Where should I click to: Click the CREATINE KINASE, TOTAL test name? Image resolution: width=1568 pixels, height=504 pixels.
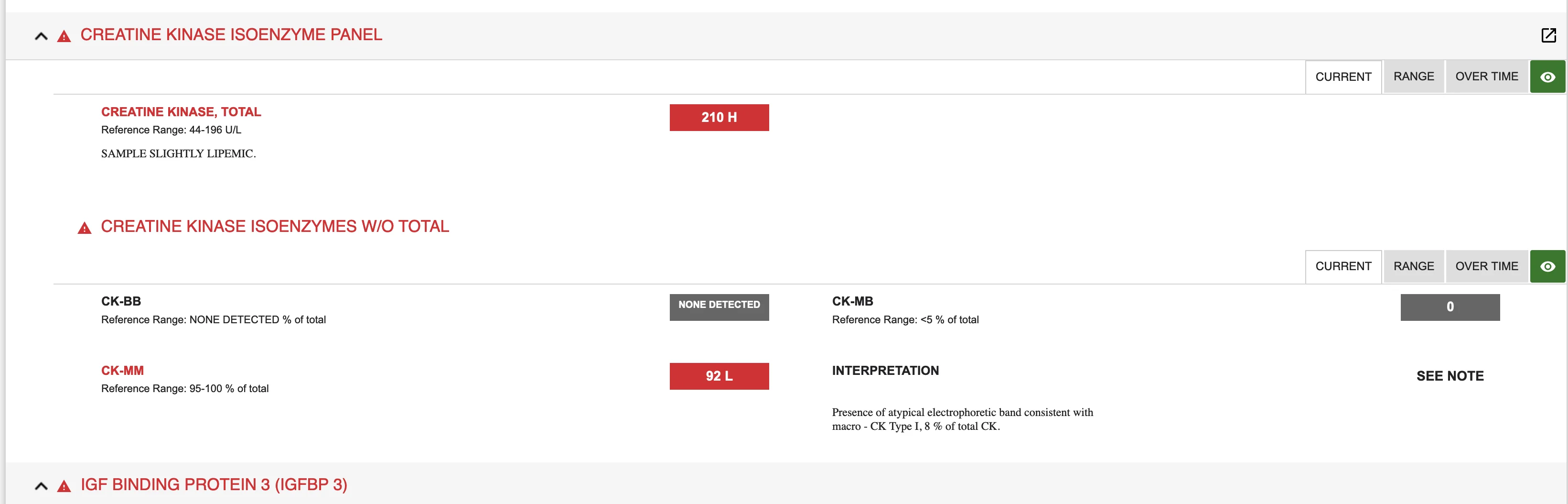[x=181, y=111]
